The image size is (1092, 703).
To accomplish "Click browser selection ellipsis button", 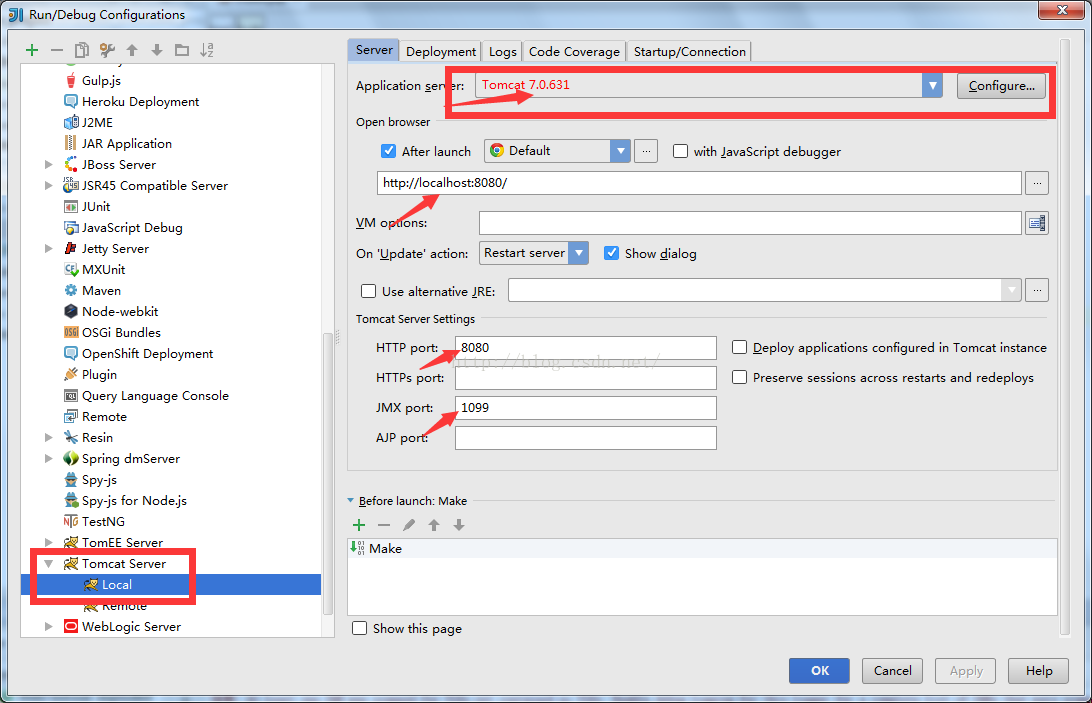I will point(646,150).
